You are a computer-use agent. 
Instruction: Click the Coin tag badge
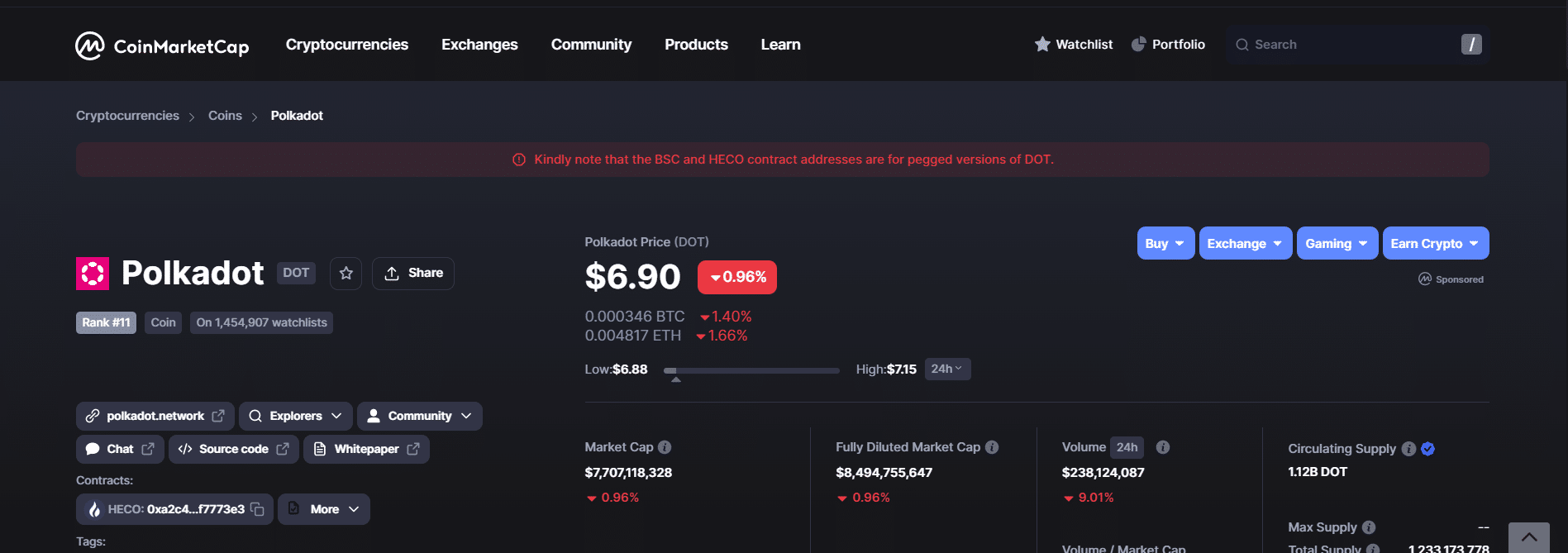point(163,322)
